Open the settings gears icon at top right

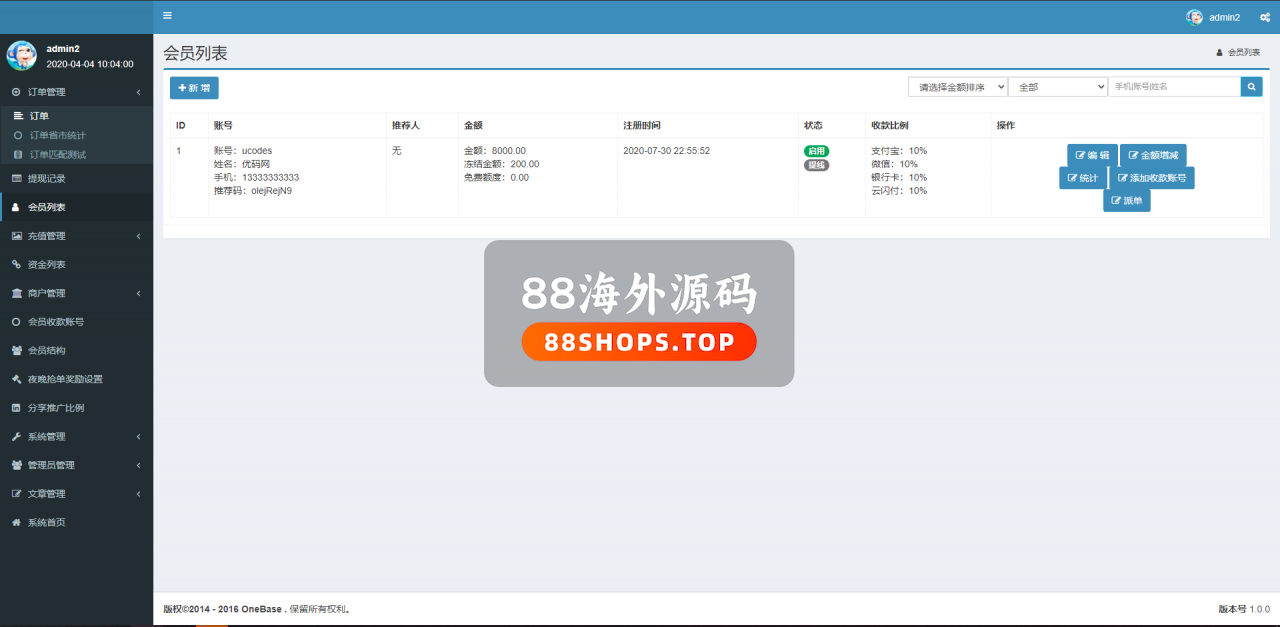(1264, 17)
